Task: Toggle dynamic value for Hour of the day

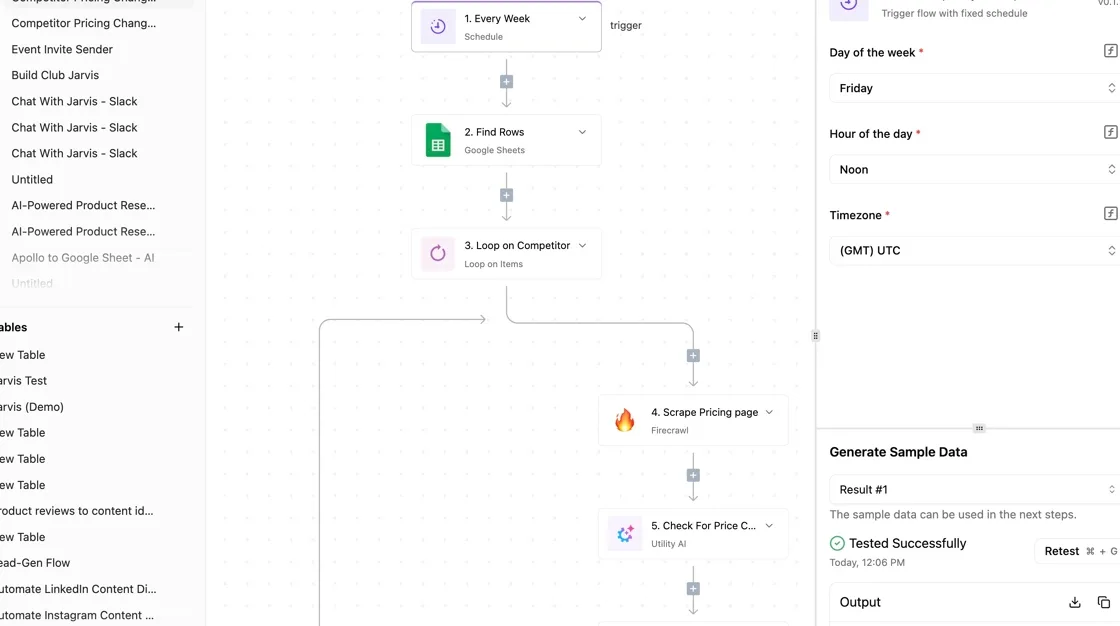Action: click(1110, 132)
